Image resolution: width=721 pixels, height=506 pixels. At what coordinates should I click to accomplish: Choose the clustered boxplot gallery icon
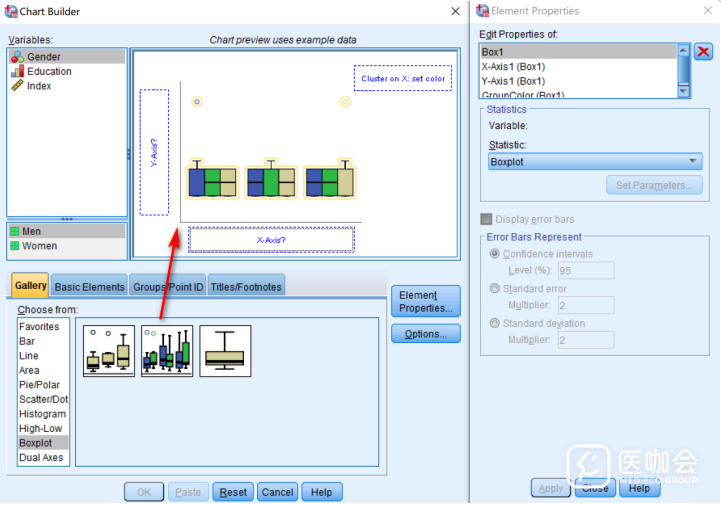[x=167, y=351]
